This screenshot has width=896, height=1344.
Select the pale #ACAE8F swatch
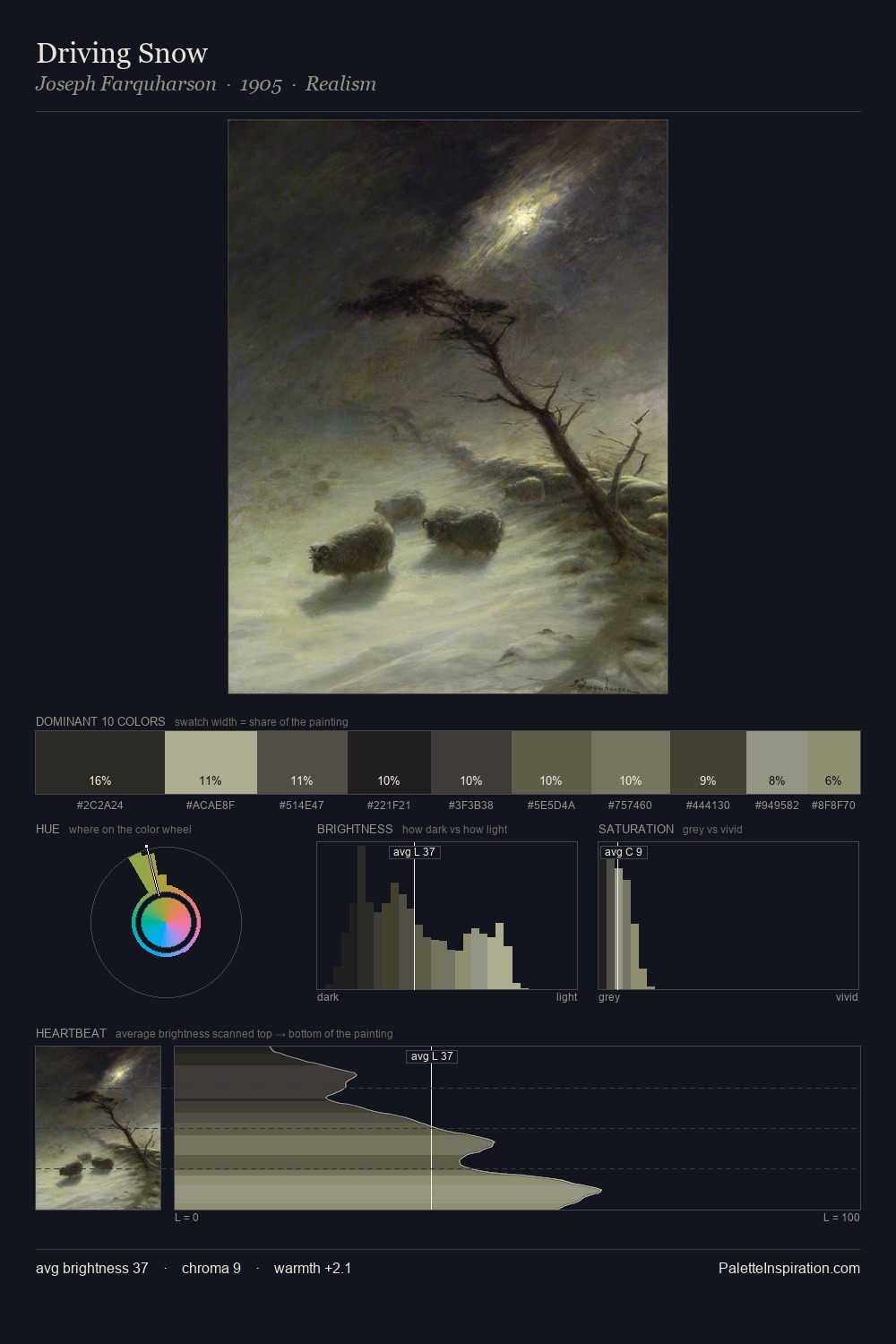(x=211, y=762)
